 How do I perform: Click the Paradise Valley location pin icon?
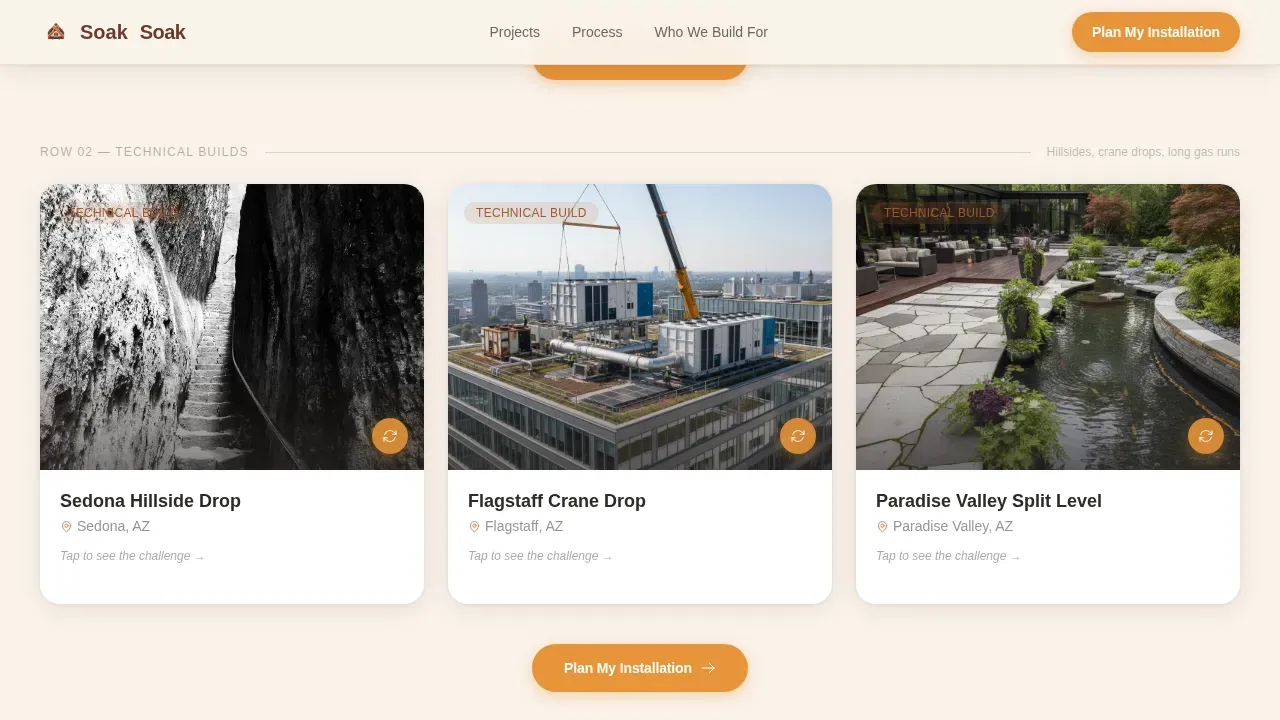(x=883, y=527)
